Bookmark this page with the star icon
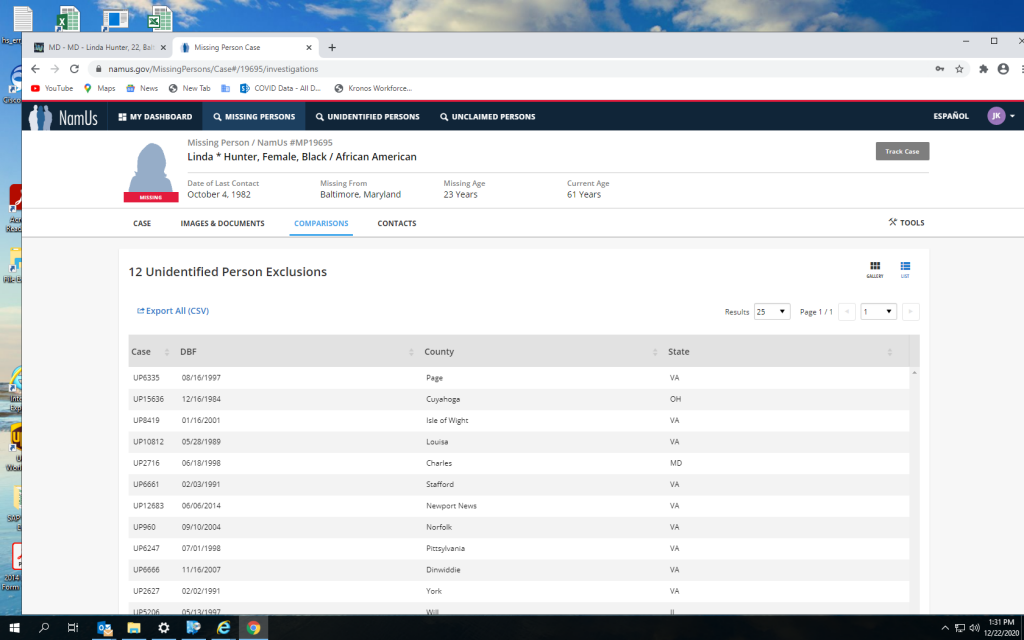The width and height of the screenshot is (1024, 640). pyautogui.click(x=959, y=69)
